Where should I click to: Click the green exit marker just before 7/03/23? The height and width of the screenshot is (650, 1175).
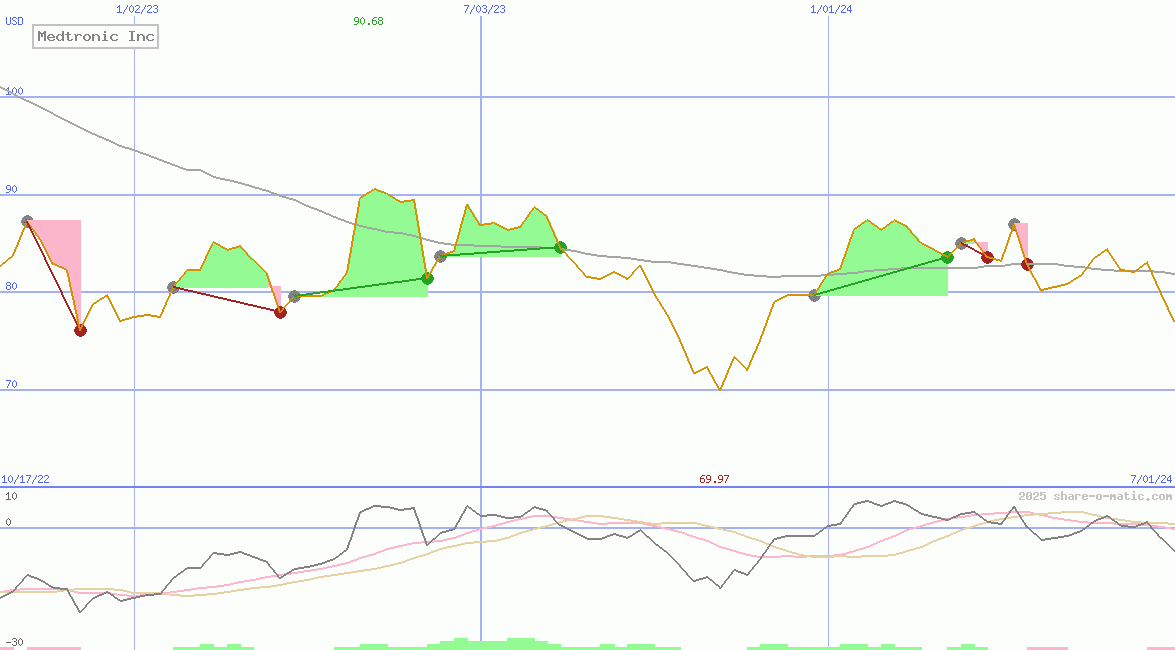point(427,278)
